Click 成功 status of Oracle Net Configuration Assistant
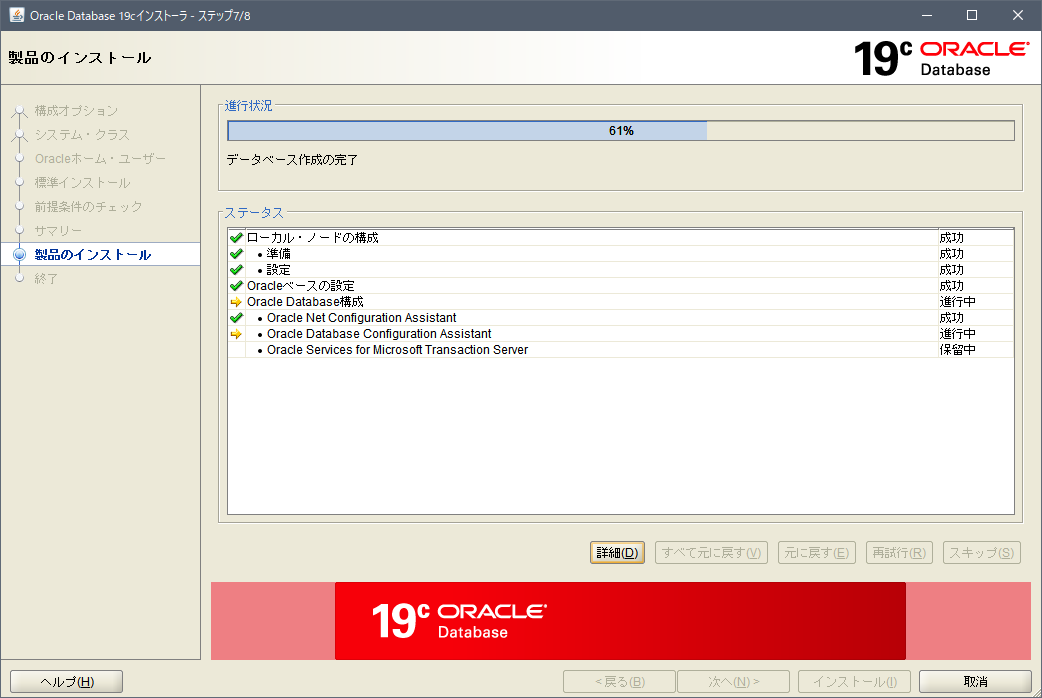Screen dimensions: 1042x698 (x=952, y=318)
